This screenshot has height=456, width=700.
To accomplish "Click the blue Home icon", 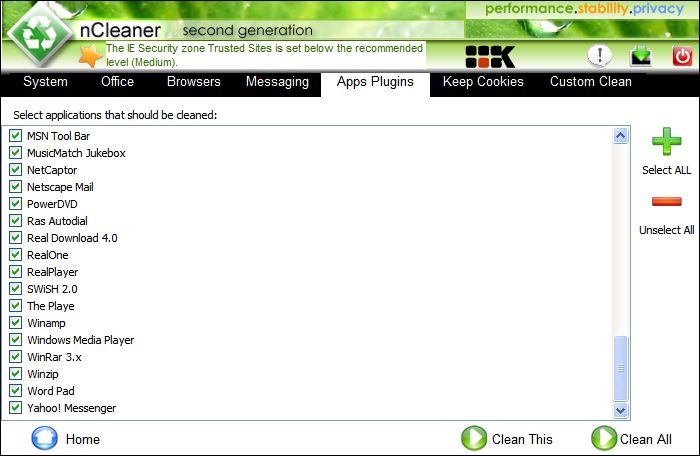I will coord(44,438).
